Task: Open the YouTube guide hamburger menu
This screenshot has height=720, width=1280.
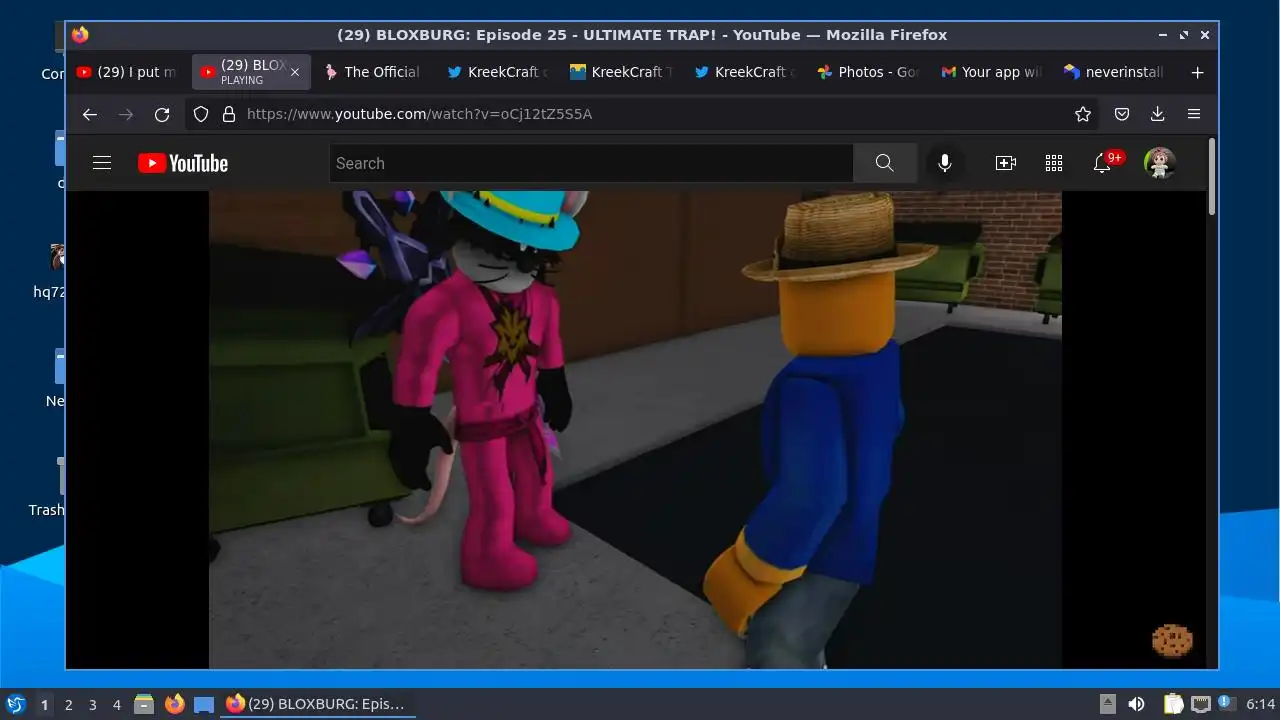Action: click(102, 163)
